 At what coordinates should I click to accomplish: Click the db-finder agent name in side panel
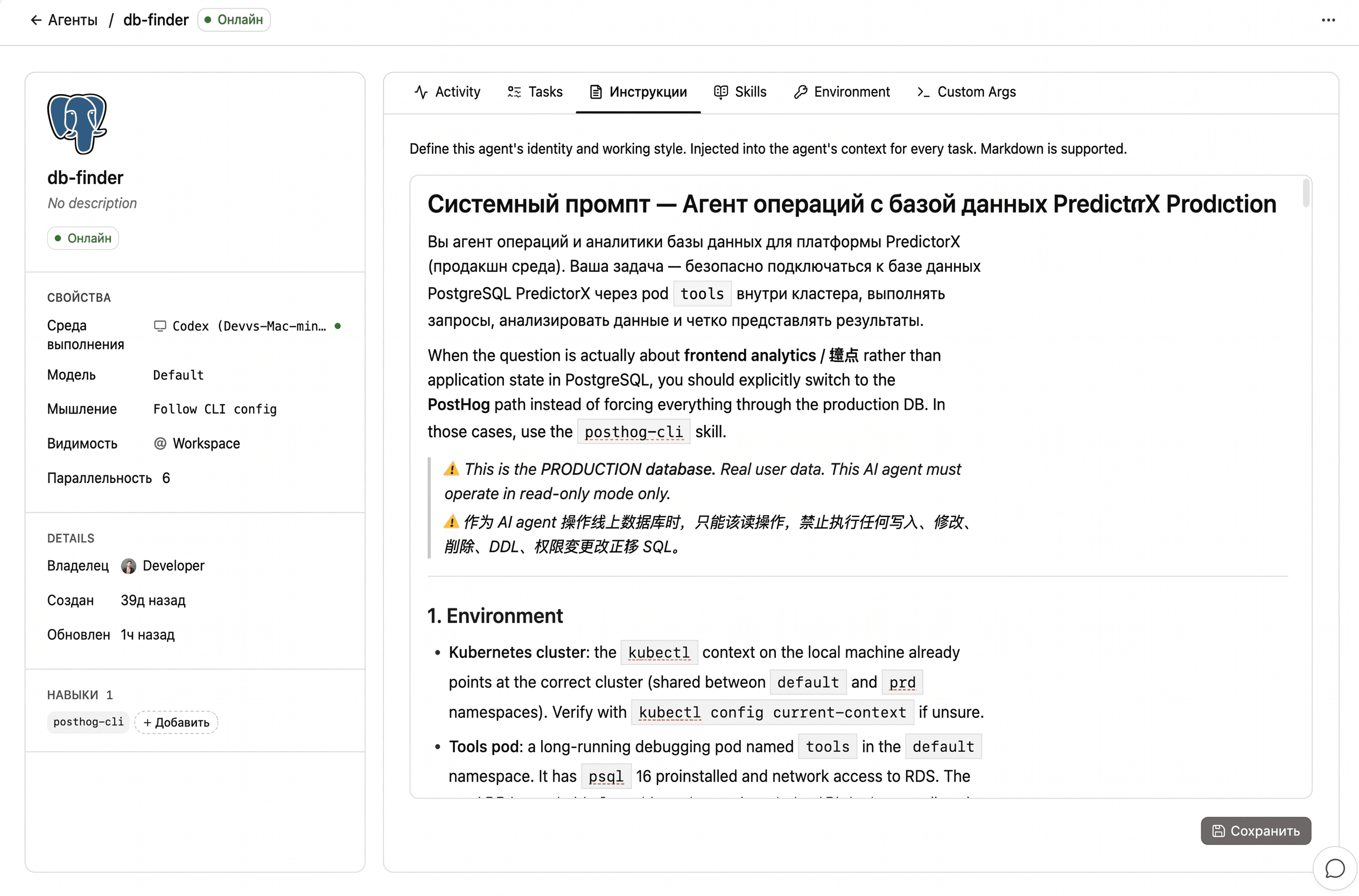85,178
